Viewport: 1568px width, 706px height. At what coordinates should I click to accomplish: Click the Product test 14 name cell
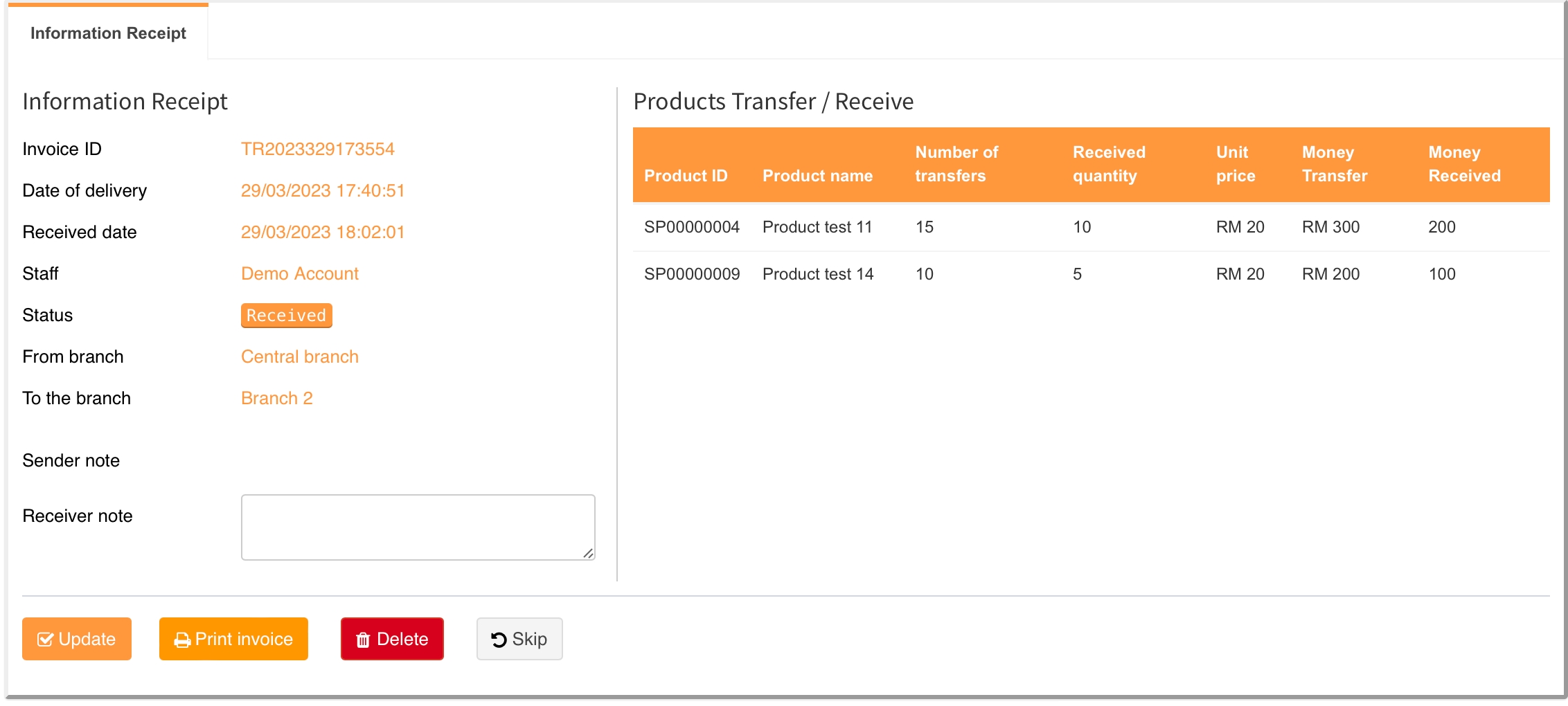click(817, 274)
